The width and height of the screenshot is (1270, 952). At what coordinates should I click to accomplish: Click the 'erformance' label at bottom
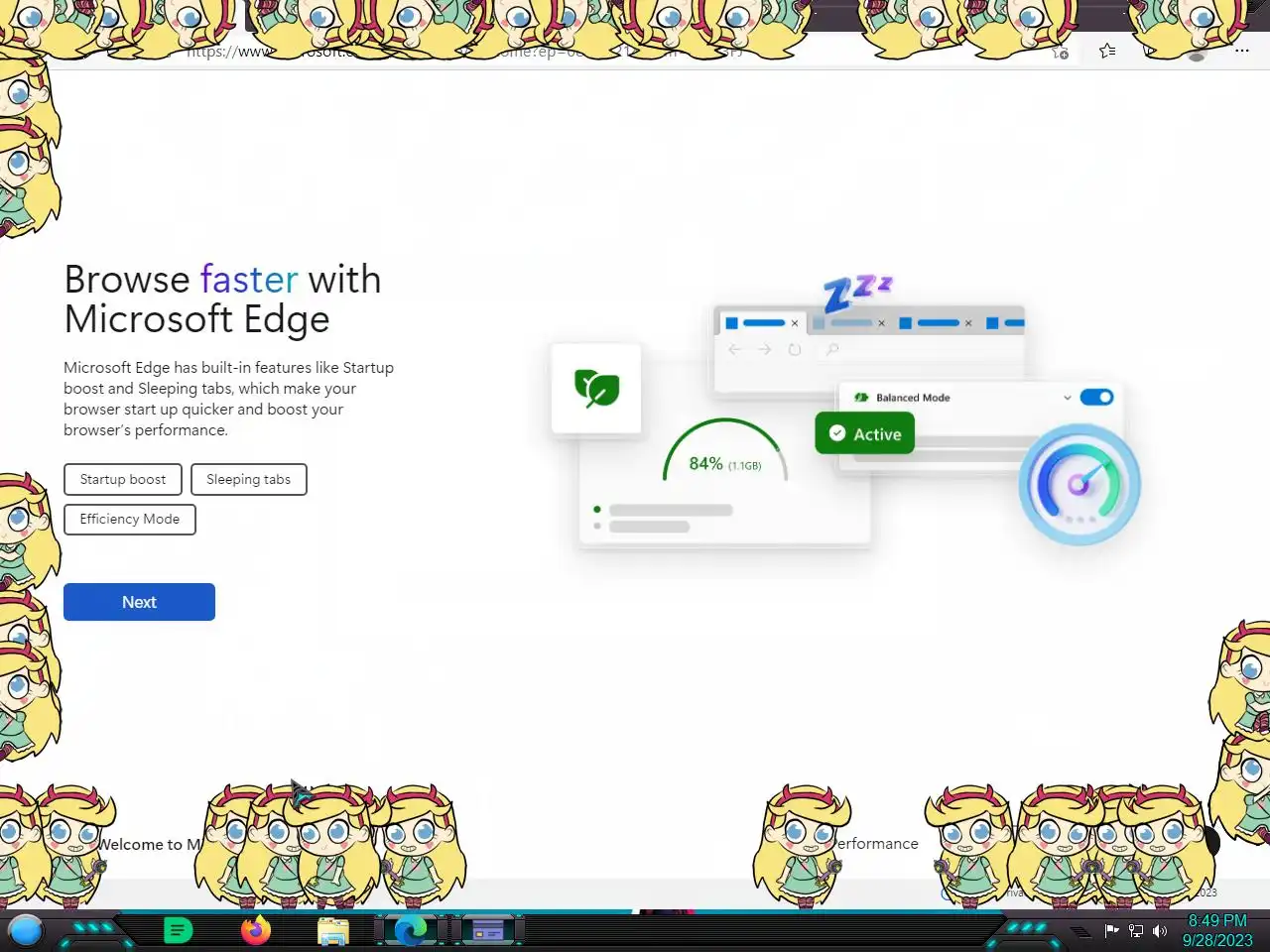[x=877, y=843]
